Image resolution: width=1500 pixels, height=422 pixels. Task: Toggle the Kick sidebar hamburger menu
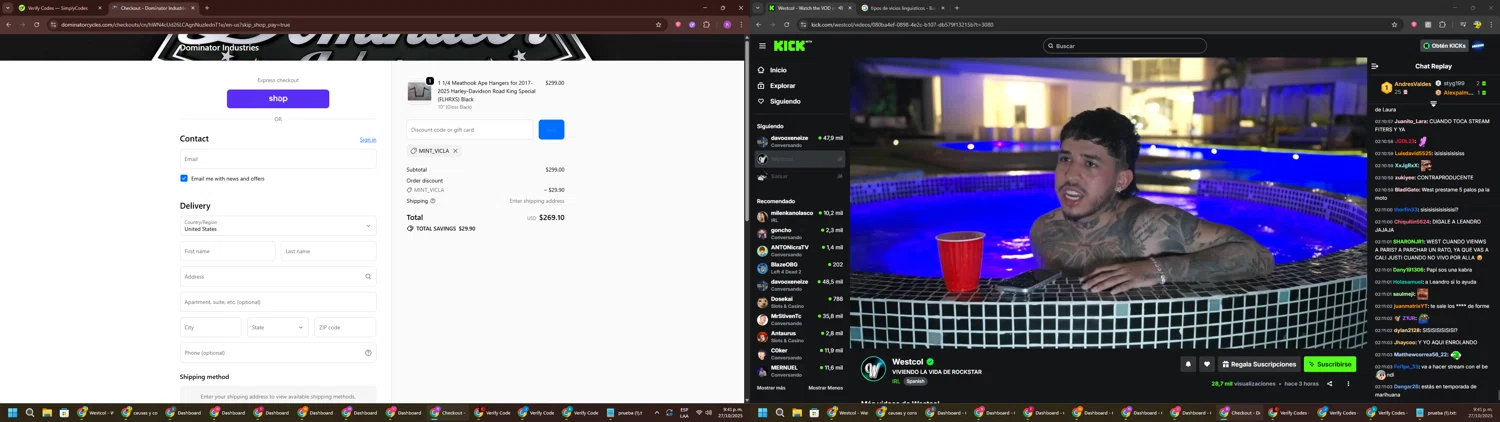point(762,46)
